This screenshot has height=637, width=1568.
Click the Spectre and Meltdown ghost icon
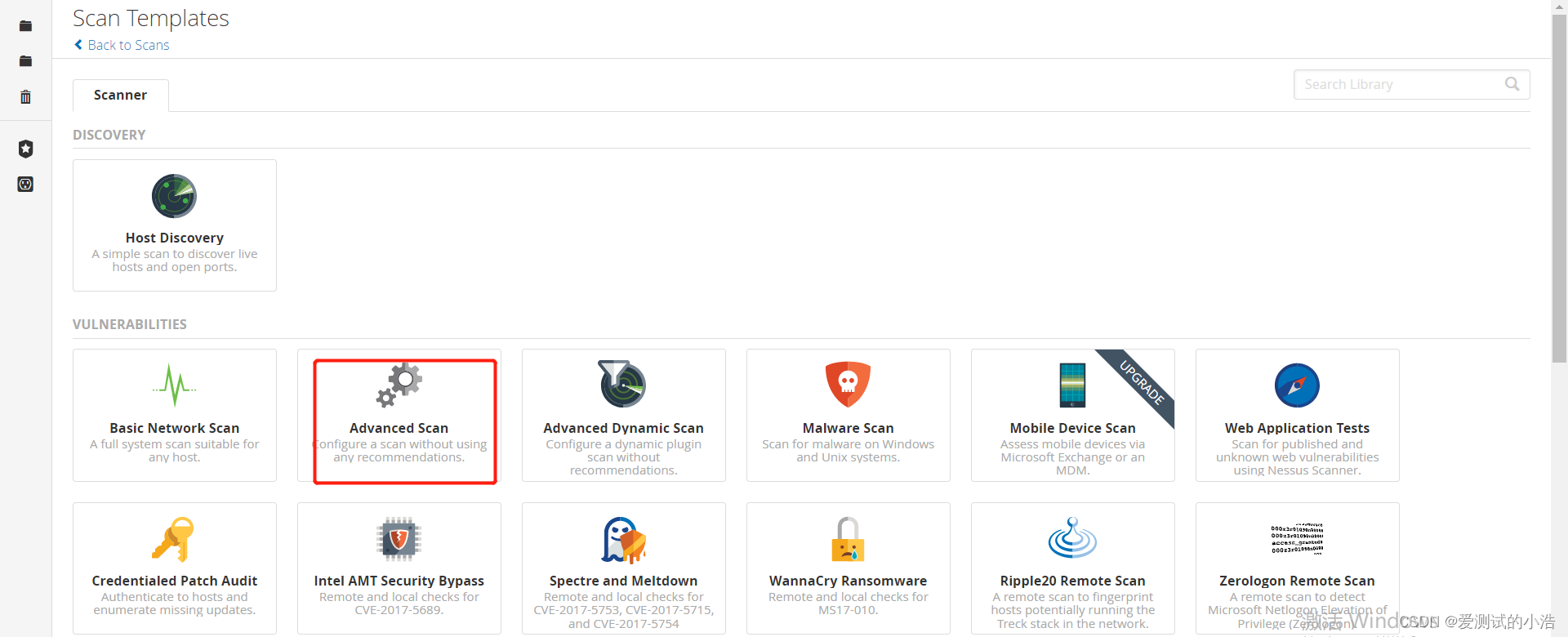[x=623, y=540]
